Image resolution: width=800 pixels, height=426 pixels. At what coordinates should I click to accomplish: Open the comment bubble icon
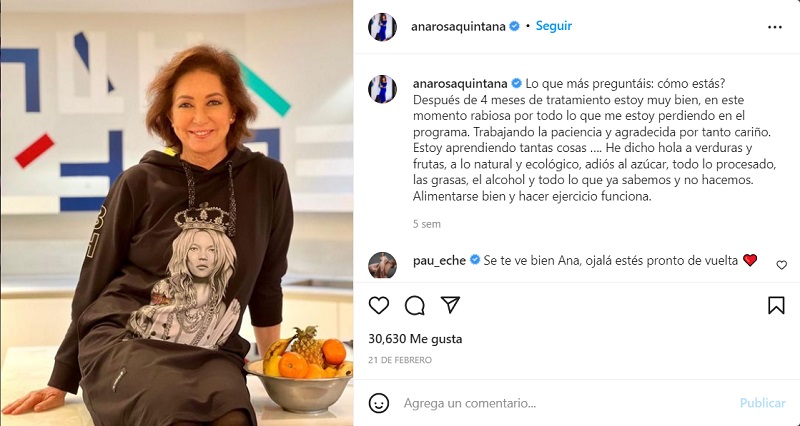tap(415, 305)
